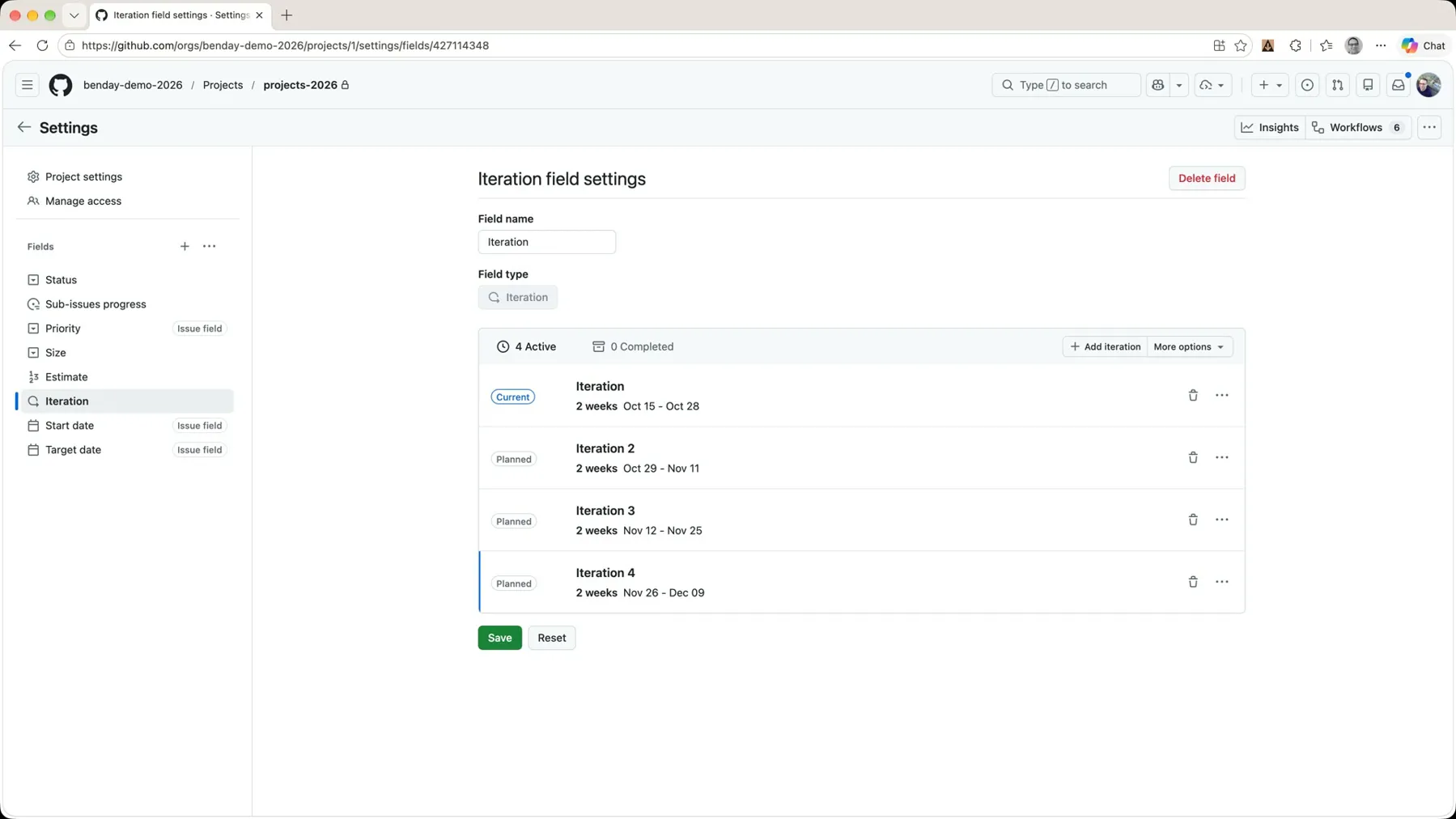The height and width of the screenshot is (819, 1456).
Task: Switch to the 0 Completed tab
Action: 633,346
